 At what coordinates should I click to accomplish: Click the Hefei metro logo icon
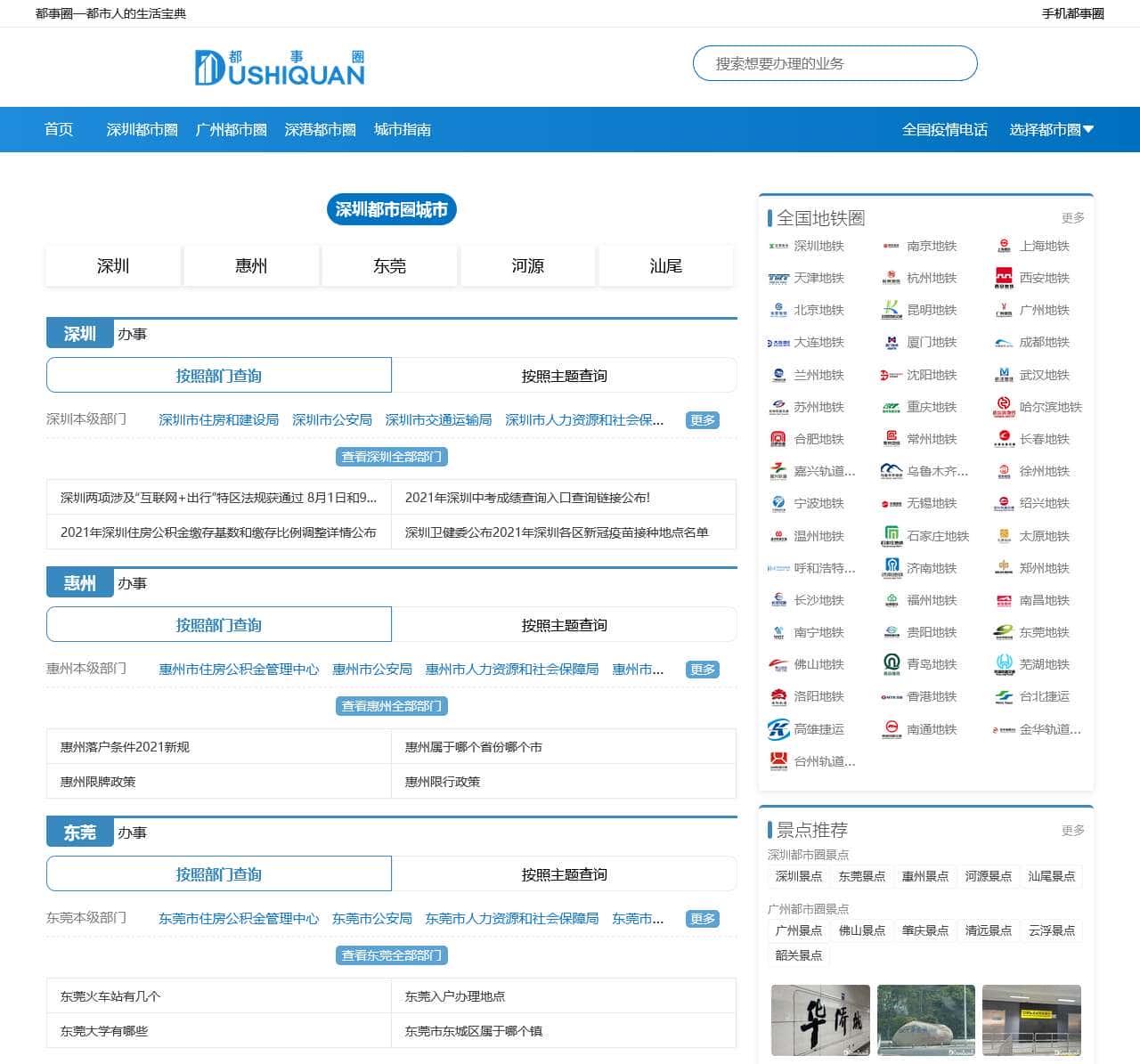pos(778,440)
